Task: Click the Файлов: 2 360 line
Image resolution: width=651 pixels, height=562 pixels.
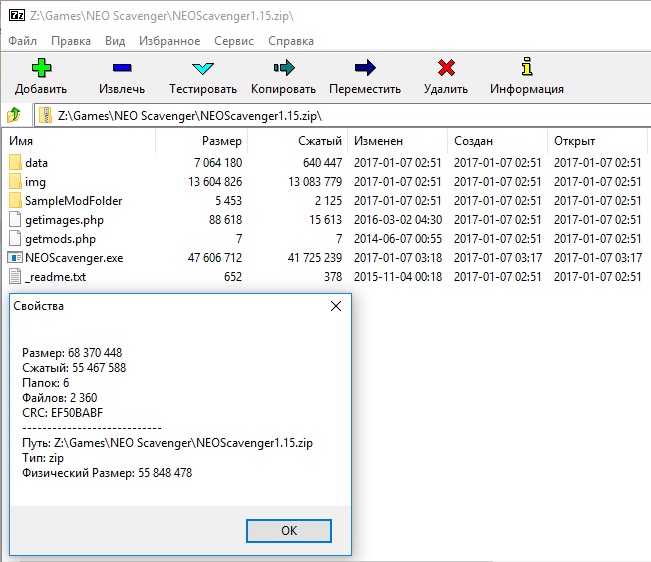Action: coord(59,398)
